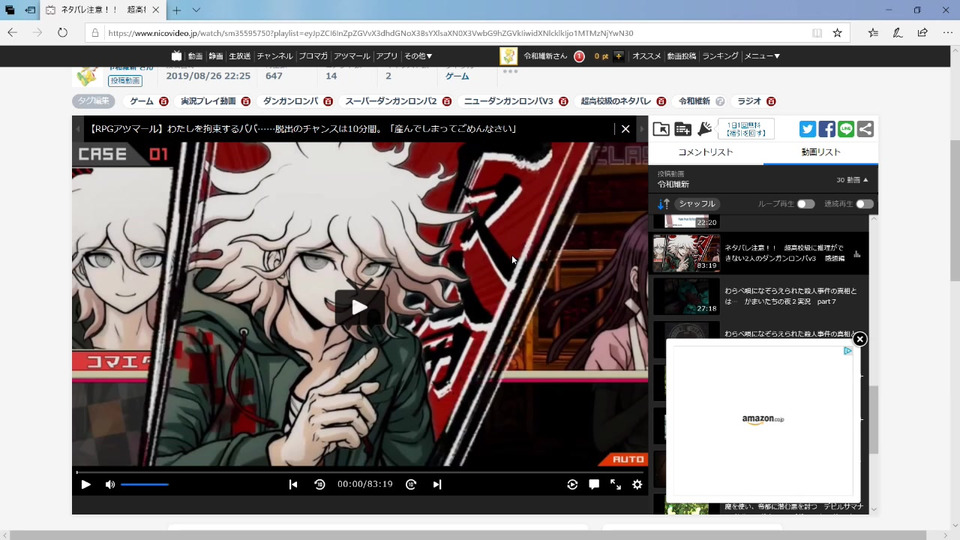Click the play button in player controls
Viewport: 960px width, 540px height.
86,484
